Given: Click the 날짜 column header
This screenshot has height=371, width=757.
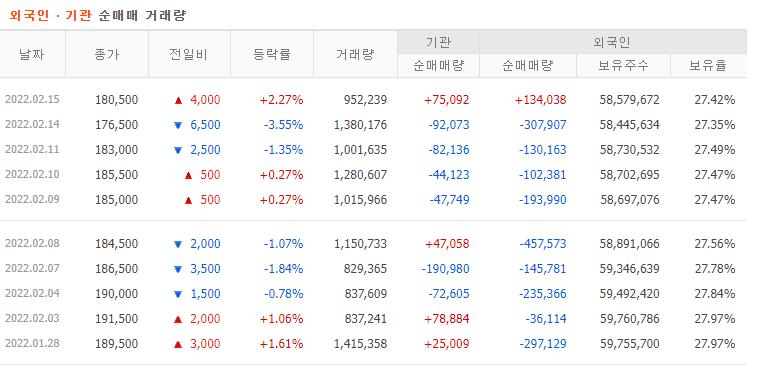Looking at the screenshot, I should (32, 55).
